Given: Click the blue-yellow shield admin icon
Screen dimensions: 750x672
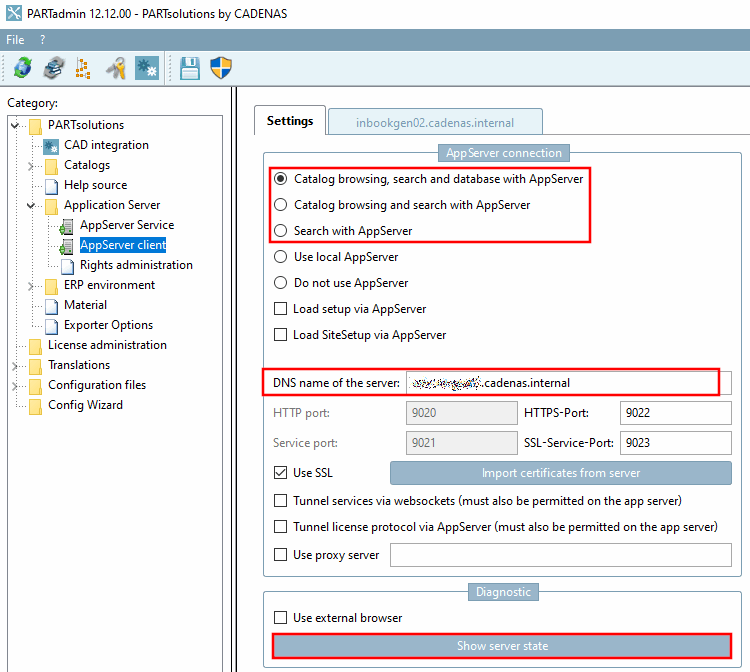Looking at the screenshot, I should click(221, 68).
